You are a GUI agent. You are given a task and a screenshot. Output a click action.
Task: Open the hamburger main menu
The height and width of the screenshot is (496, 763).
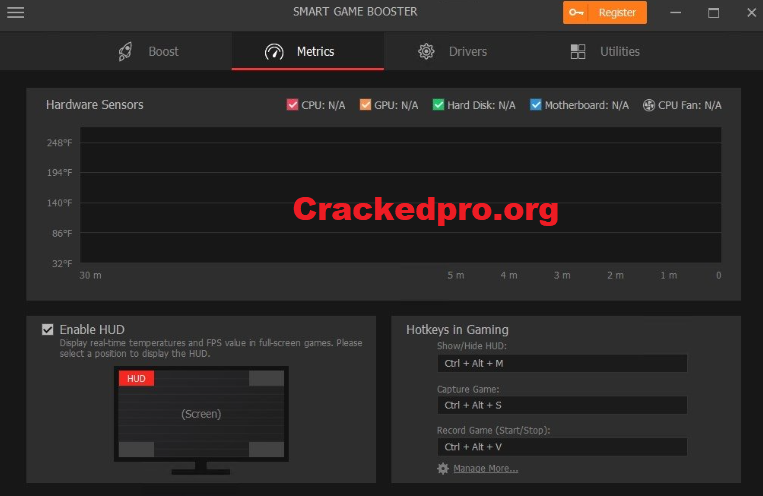(x=16, y=12)
